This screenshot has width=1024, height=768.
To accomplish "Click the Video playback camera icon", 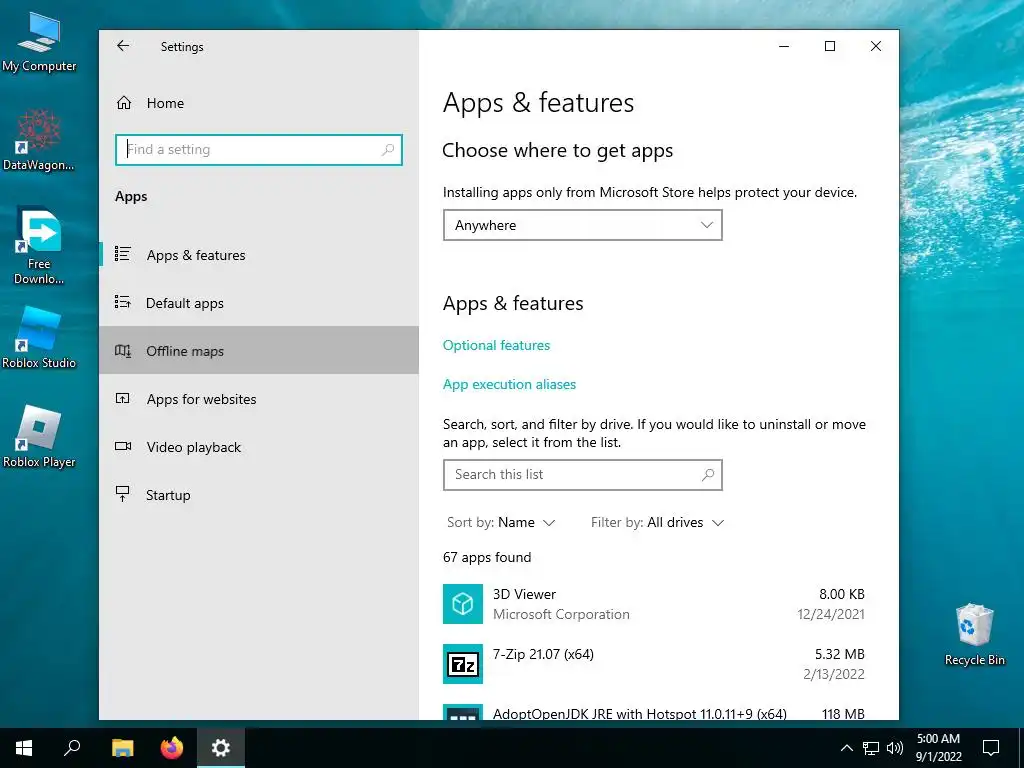I will click(123, 446).
